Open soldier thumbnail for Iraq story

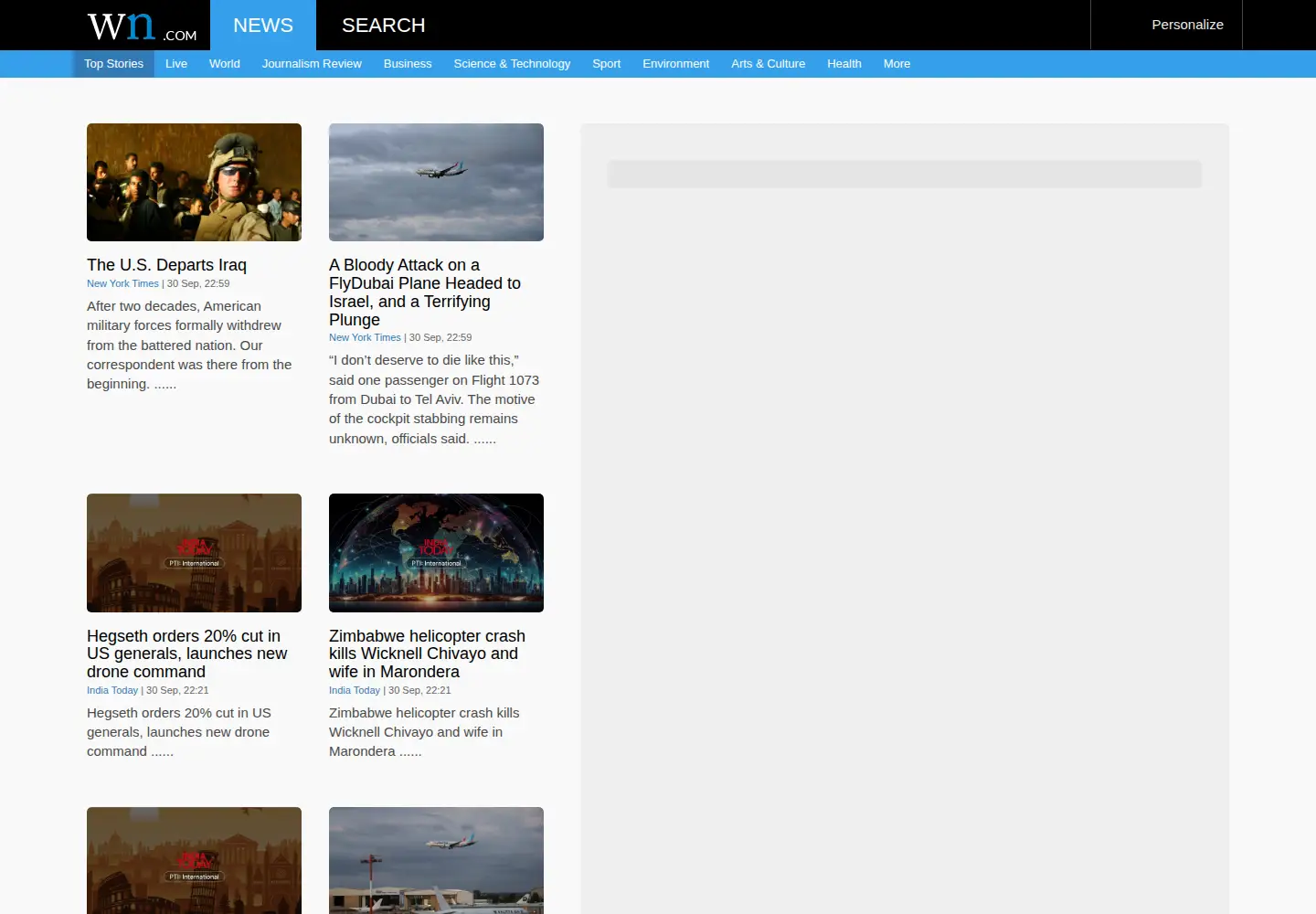pos(194,183)
